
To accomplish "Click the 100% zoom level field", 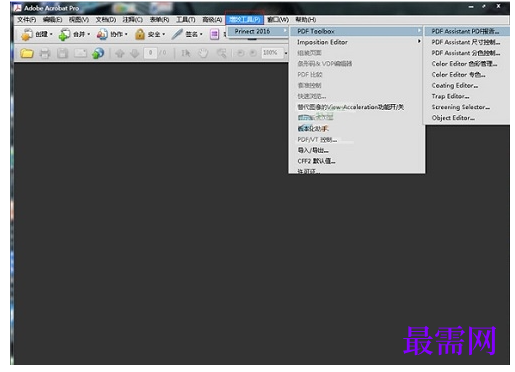I will pos(272,53).
